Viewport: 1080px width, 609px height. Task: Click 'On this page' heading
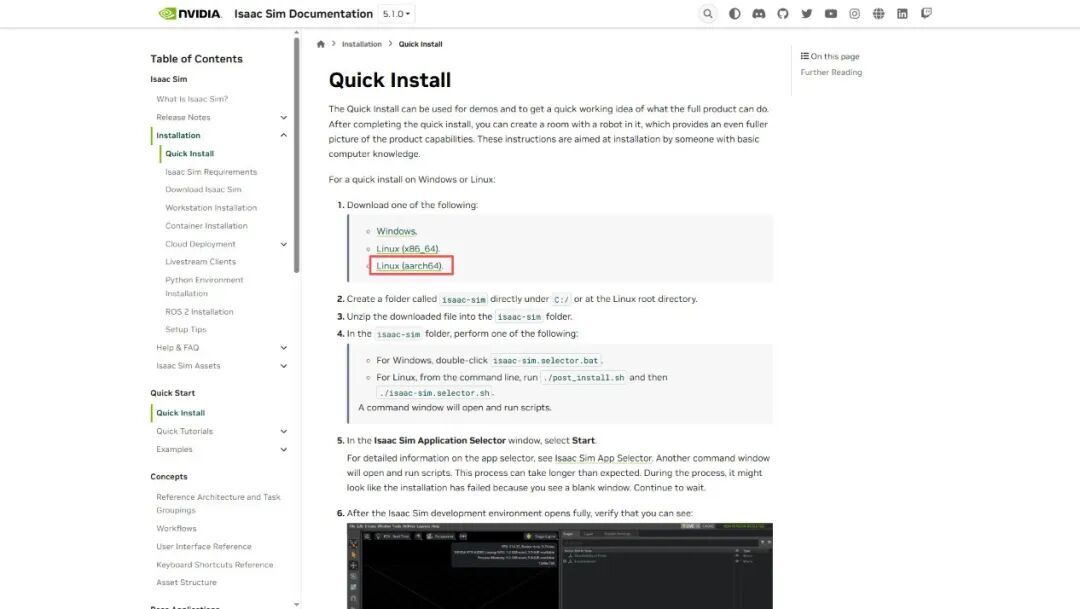[x=830, y=56]
